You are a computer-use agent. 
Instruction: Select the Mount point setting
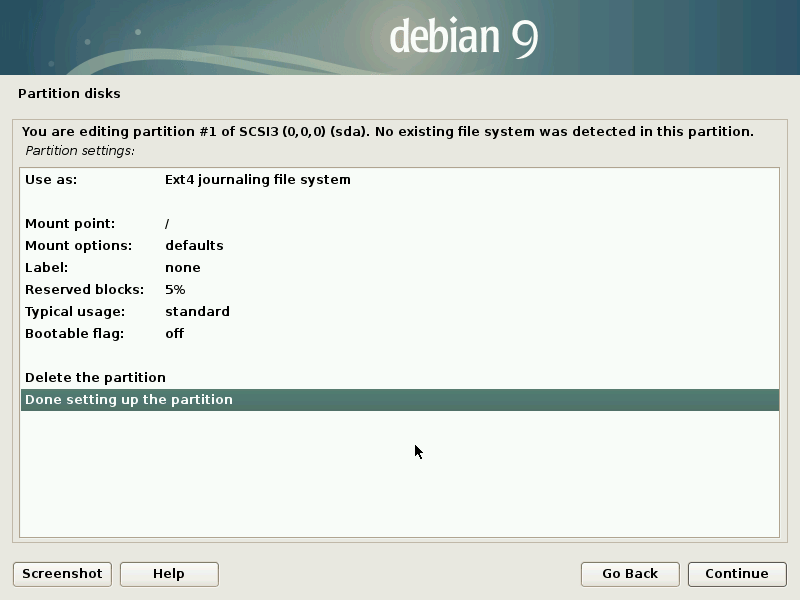point(70,224)
